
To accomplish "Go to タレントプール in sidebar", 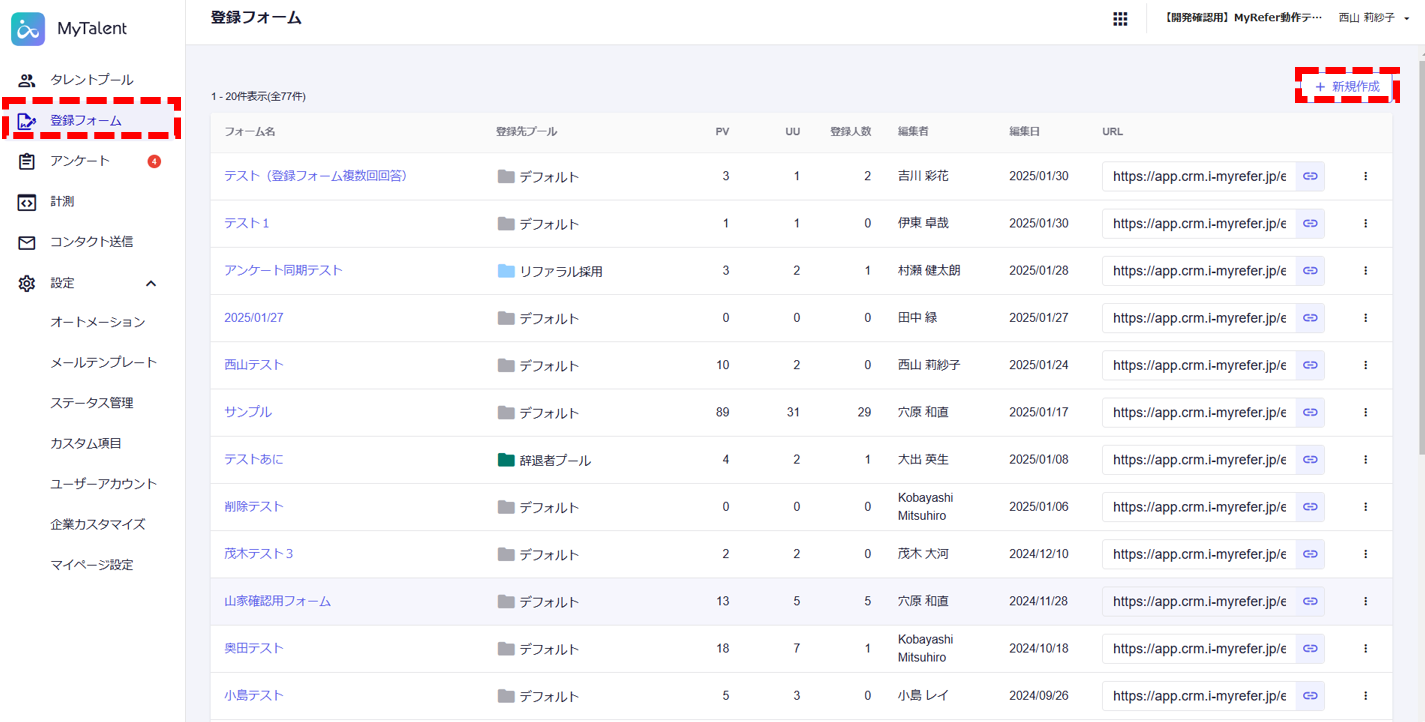I will [91, 80].
